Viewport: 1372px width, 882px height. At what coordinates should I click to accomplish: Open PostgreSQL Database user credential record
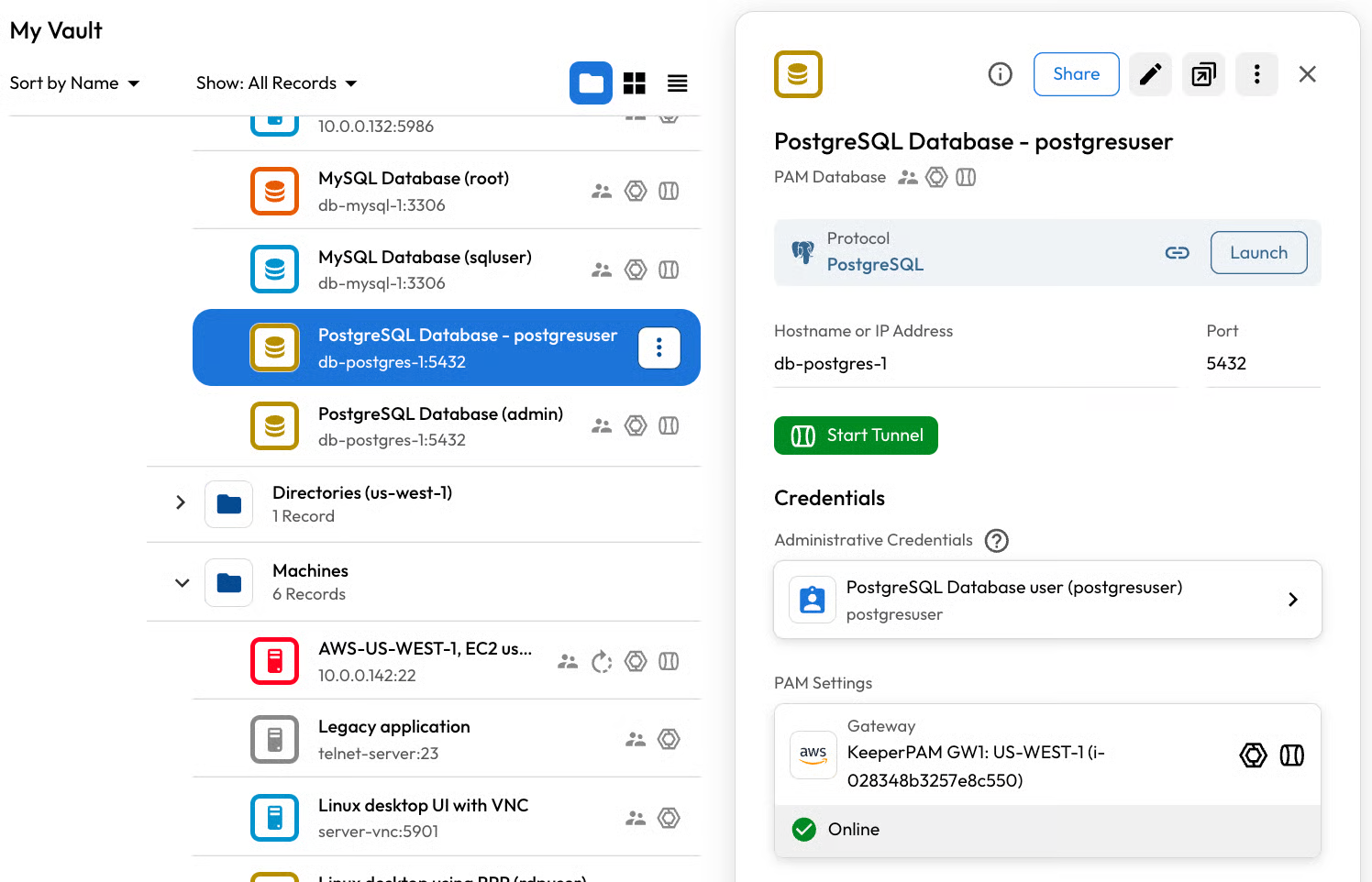click(1046, 600)
